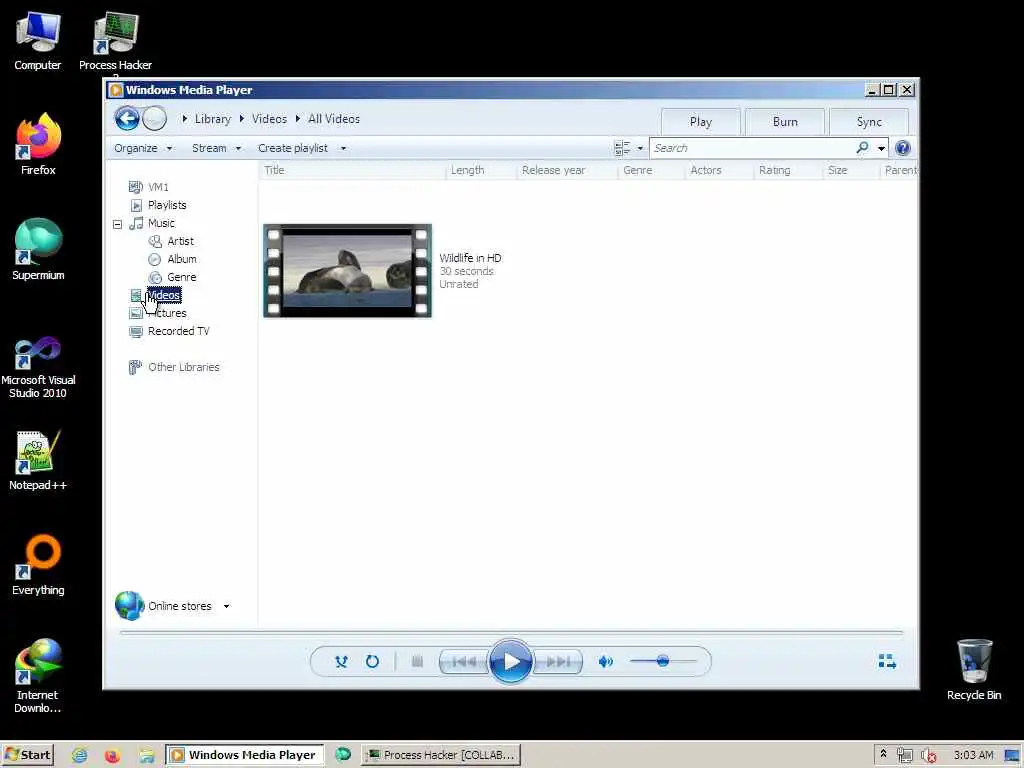Select the Wildlife in HD thumbnail
The height and width of the screenshot is (768, 1024).
(x=347, y=271)
